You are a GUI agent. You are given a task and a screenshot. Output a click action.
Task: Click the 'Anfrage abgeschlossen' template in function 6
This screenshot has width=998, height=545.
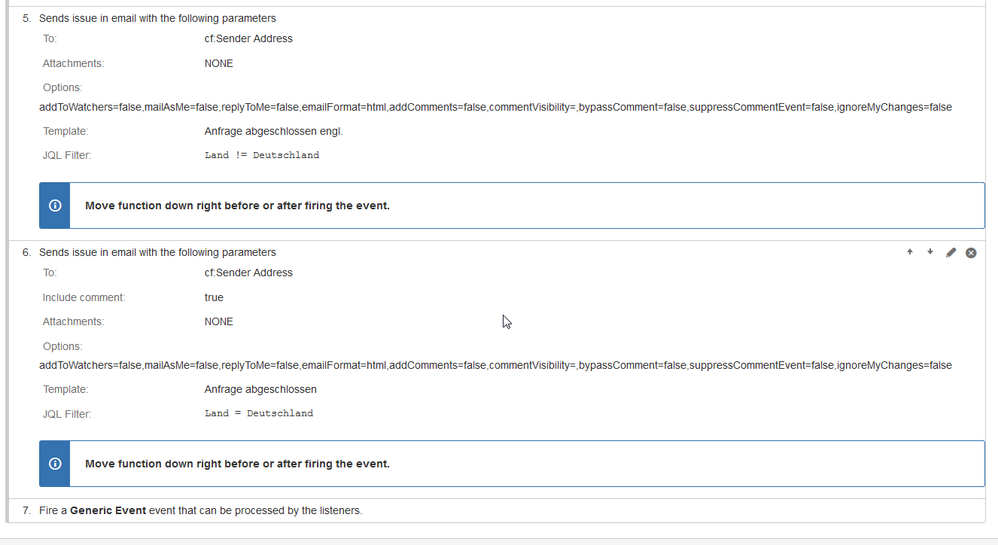tap(260, 389)
